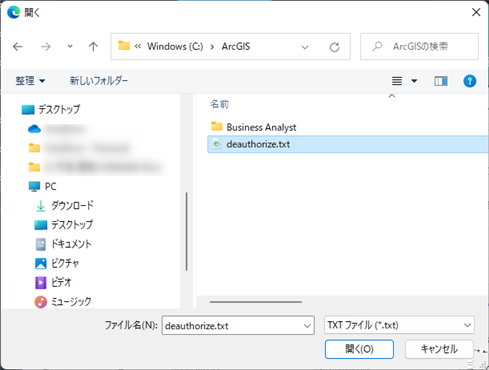The width and height of the screenshot is (489, 370).
Task: Open recent locations dropdown chevron
Action: pyautogui.click(x=70, y=46)
